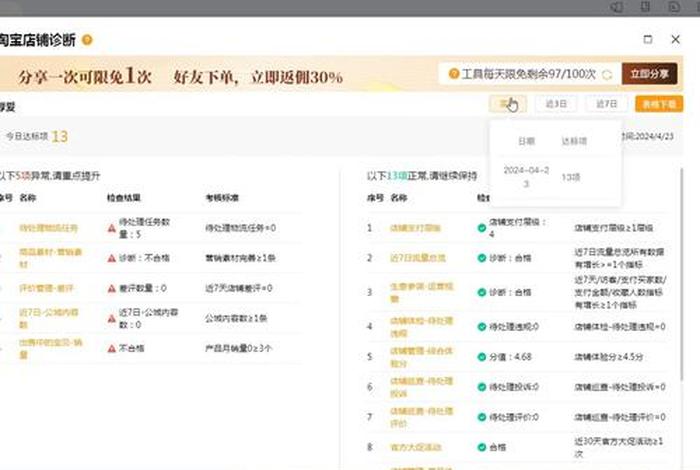Open yellow name link in row 7 待处理评价
The height and width of the screenshot is (470, 700).
click(x=422, y=417)
